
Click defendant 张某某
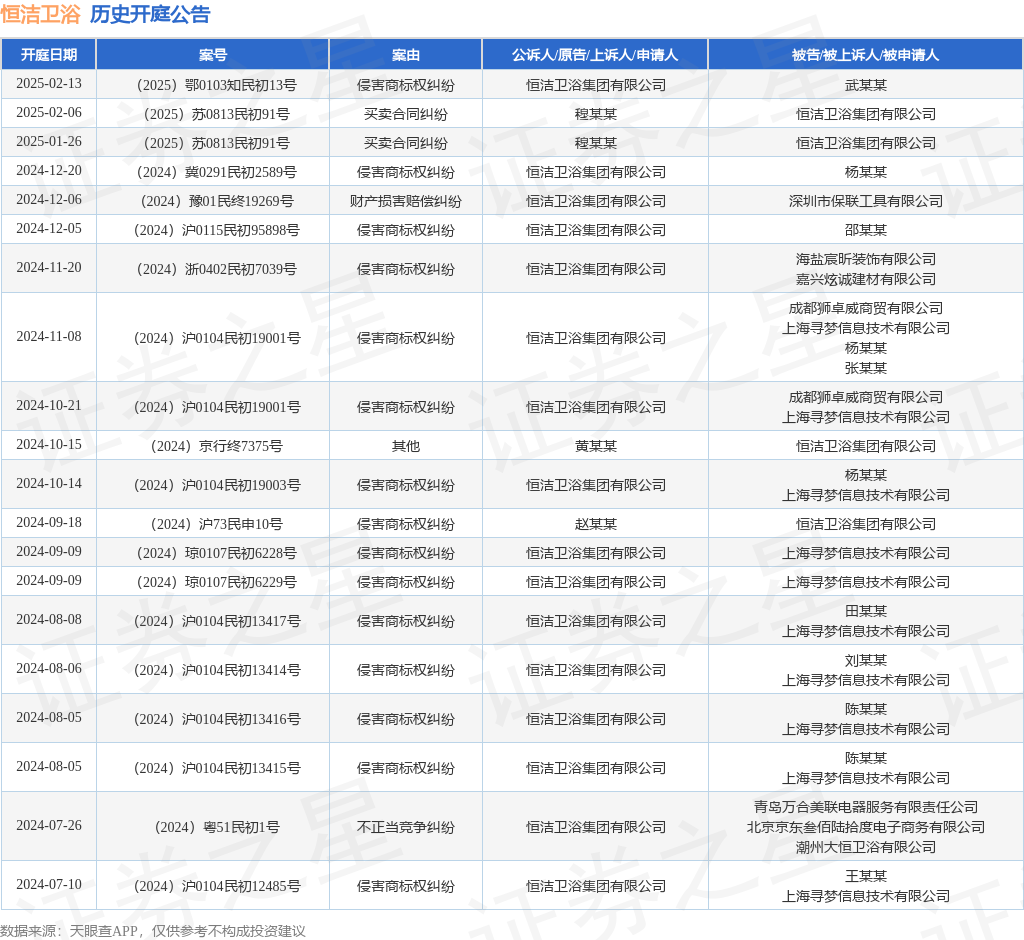pyautogui.click(x=865, y=368)
